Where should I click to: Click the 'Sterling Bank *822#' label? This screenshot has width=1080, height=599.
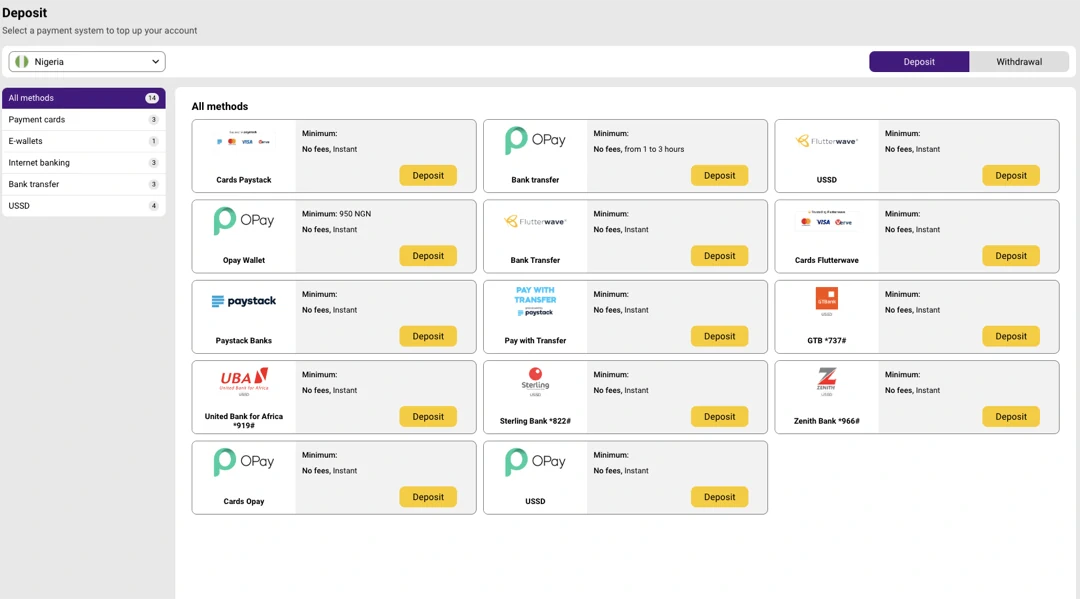(535, 421)
